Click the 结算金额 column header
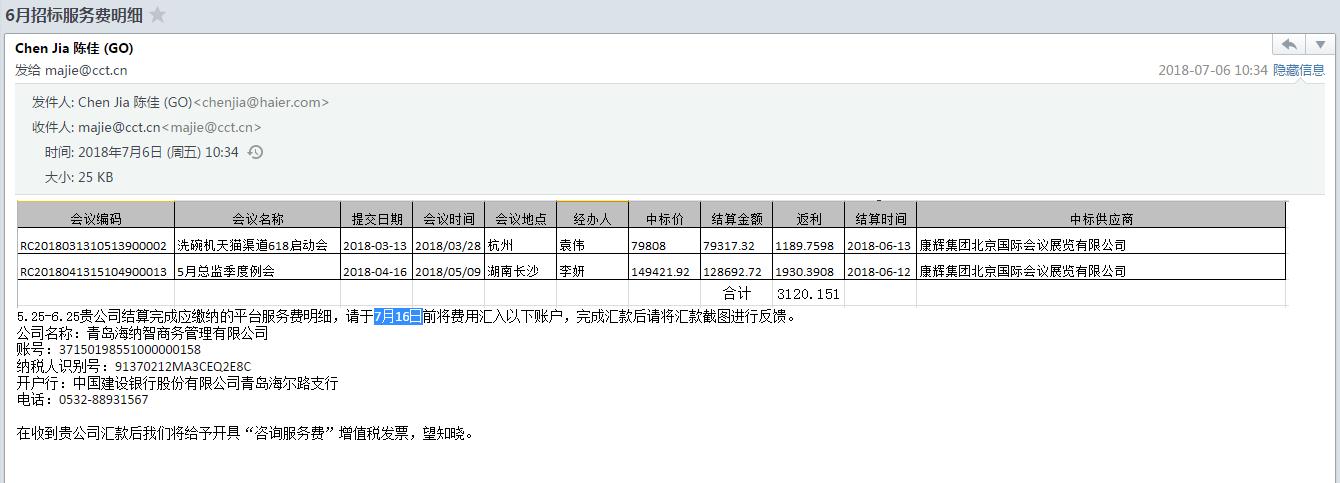The image size is (1340, 483). click(x=736, y=219)
